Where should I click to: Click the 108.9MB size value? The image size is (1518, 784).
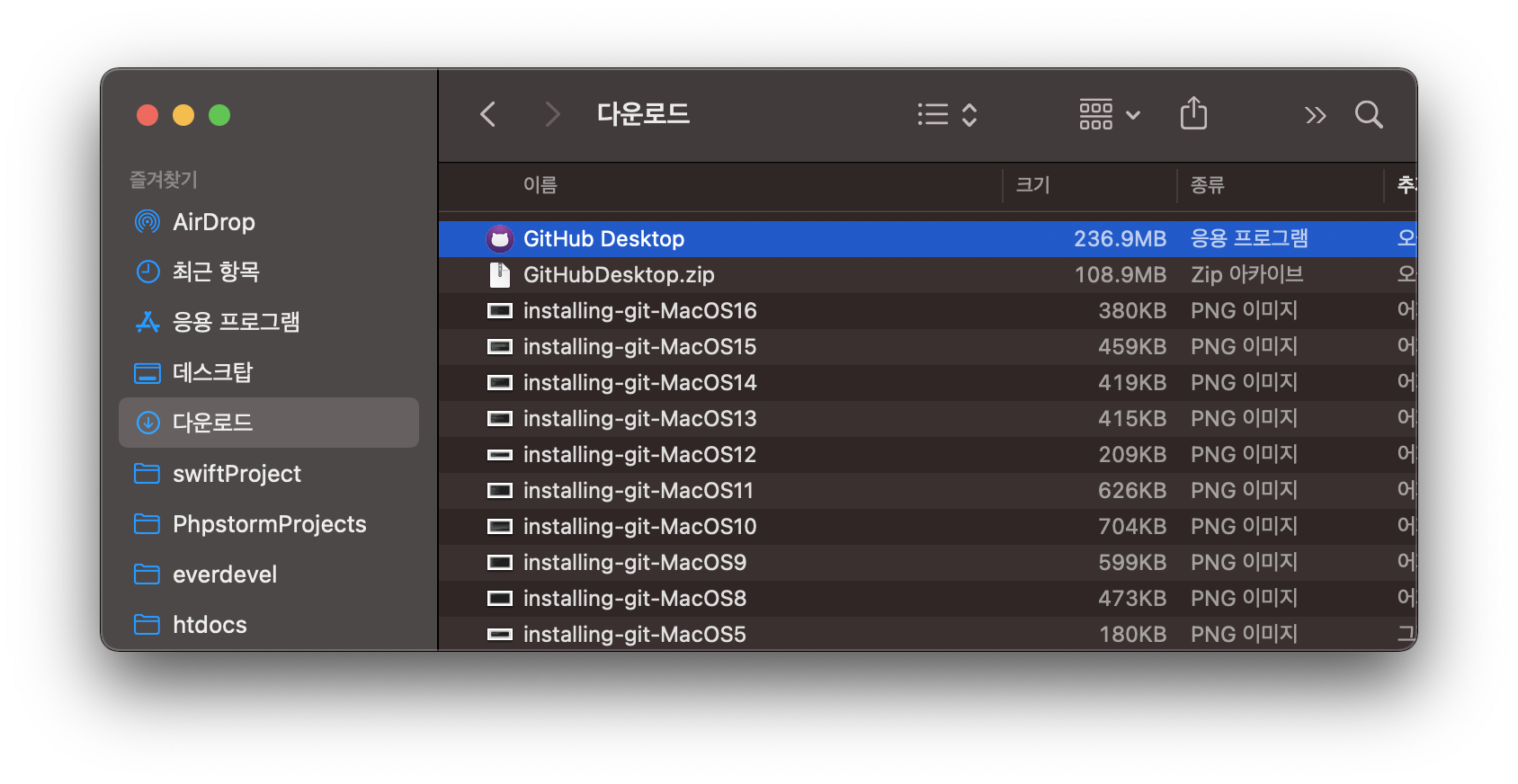click(1121, 274)
